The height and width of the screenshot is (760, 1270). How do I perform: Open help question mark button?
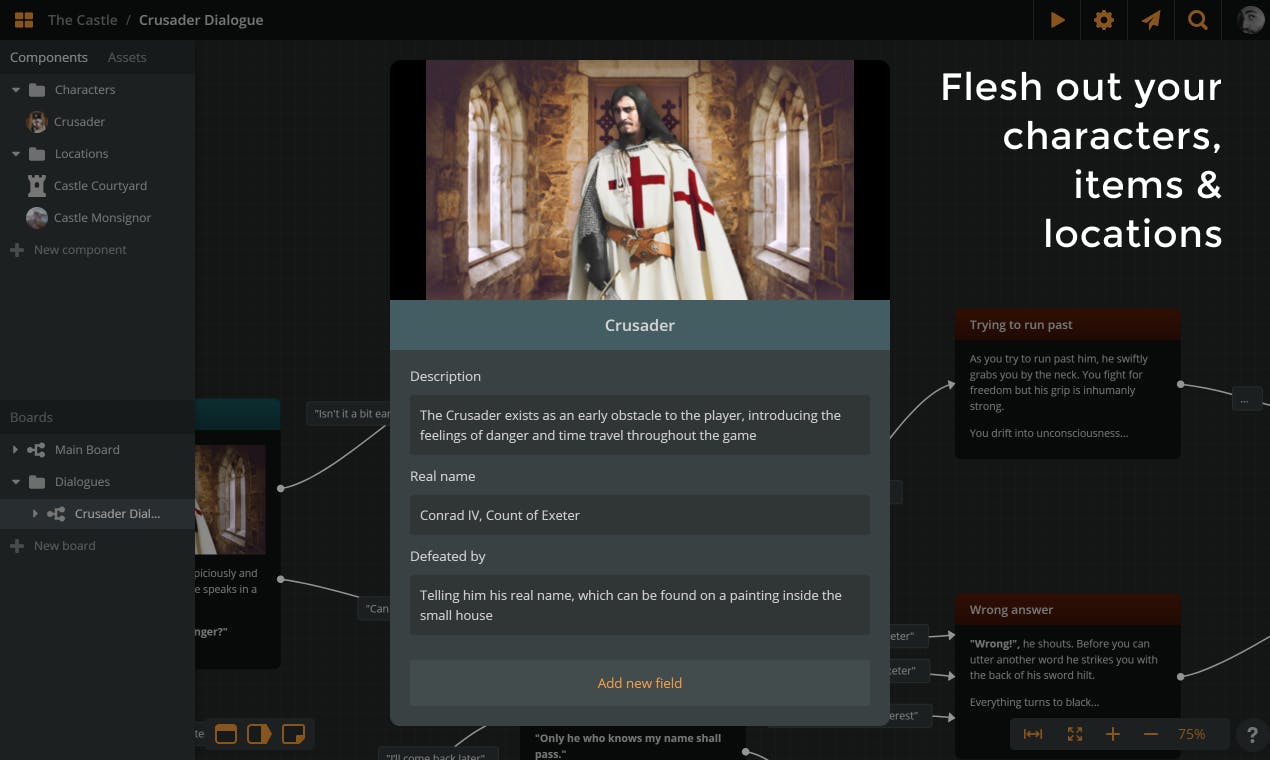[1251, 734]
